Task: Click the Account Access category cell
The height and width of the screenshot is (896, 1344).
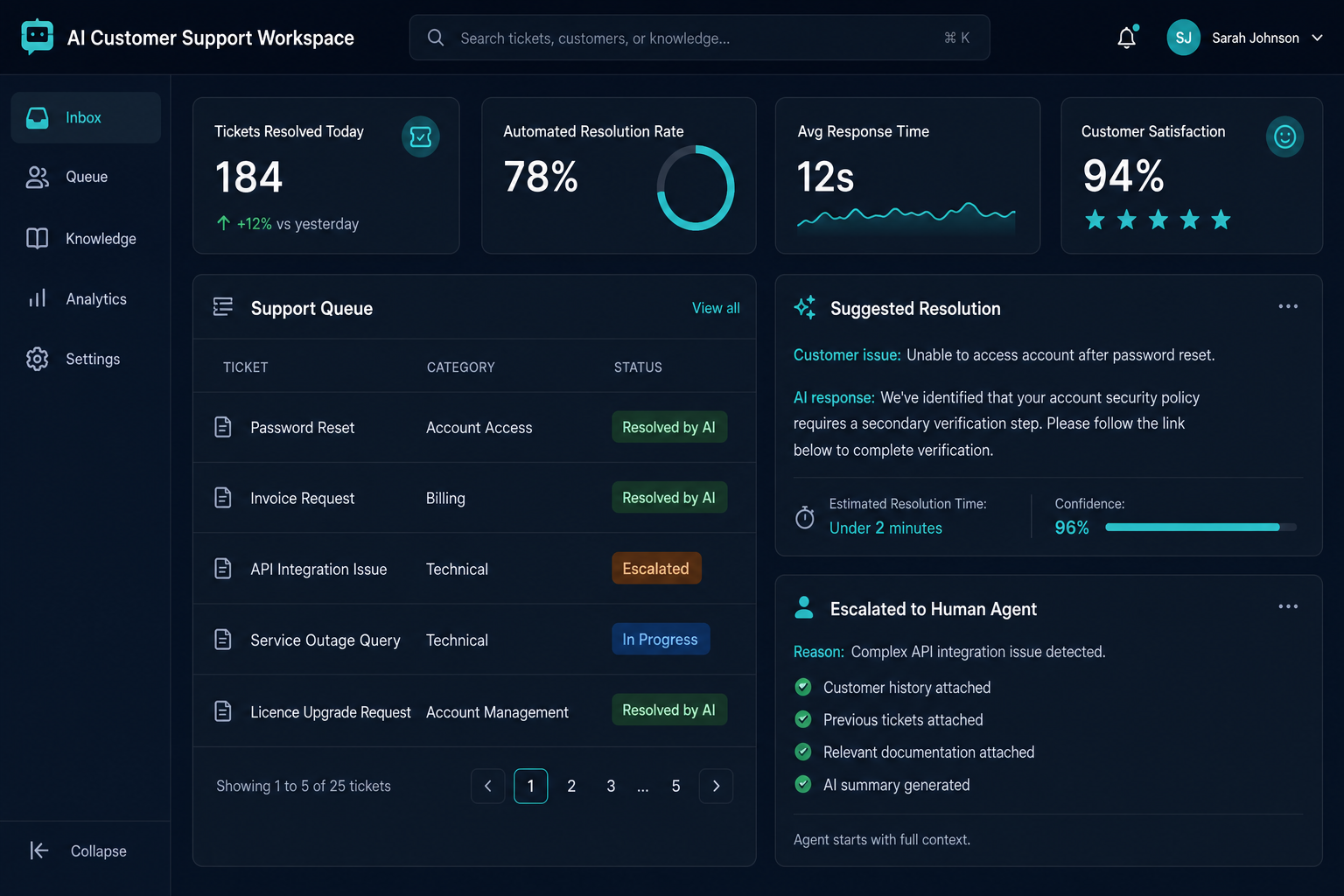Action: (x=479, y=428)
